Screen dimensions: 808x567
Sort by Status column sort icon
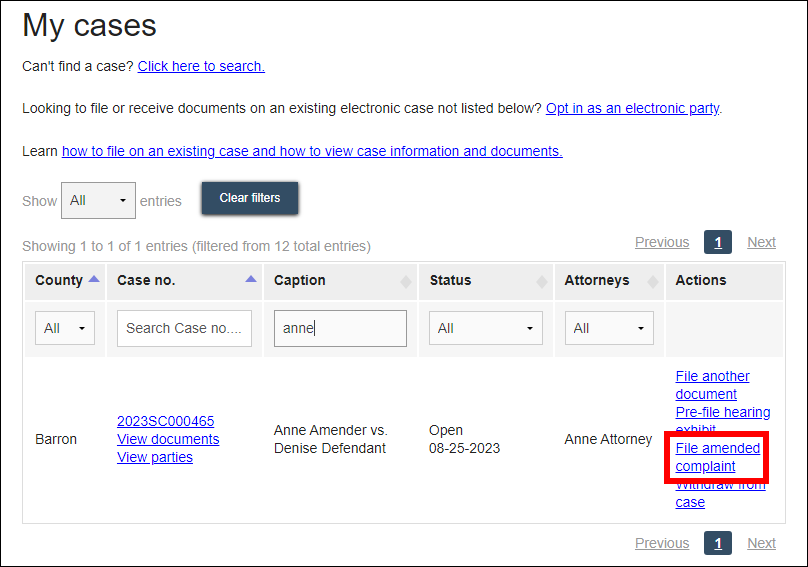pos(542,281)
